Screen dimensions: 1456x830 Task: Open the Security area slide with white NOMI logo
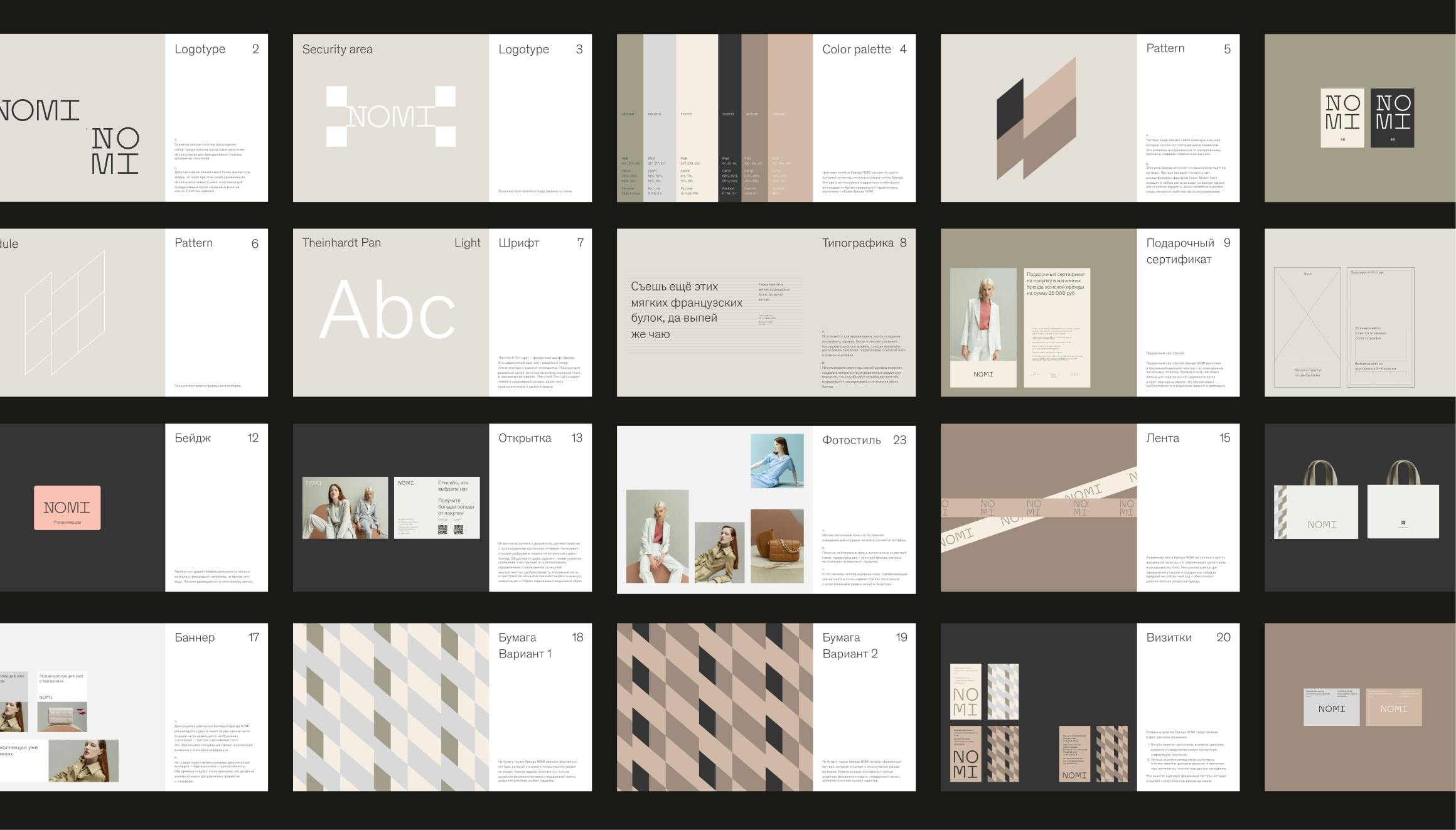coord(390,117)
